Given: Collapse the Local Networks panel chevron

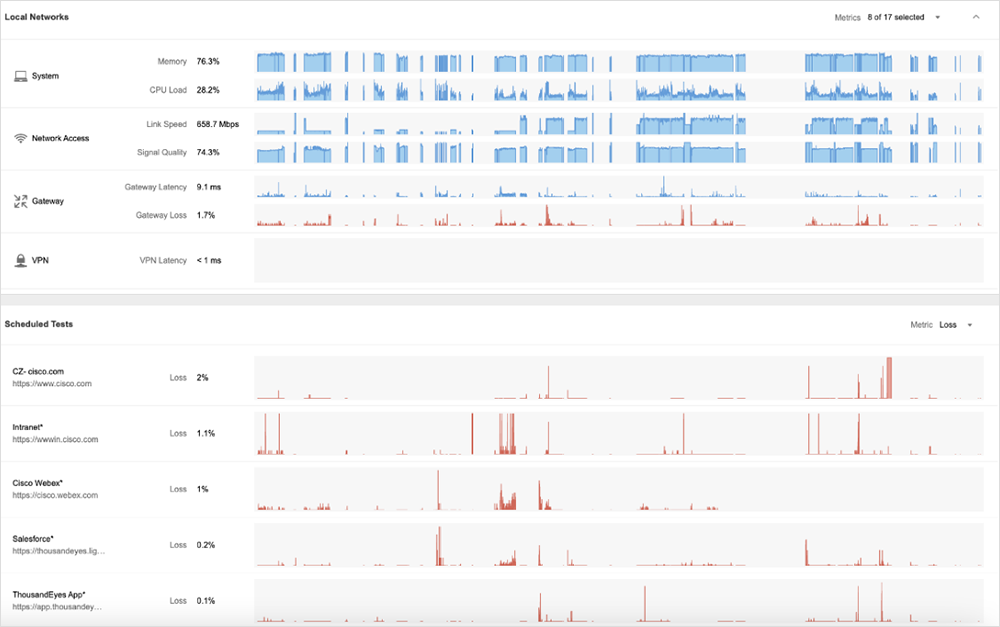Looking at the screenshot, I should click(x=976, y=17).
